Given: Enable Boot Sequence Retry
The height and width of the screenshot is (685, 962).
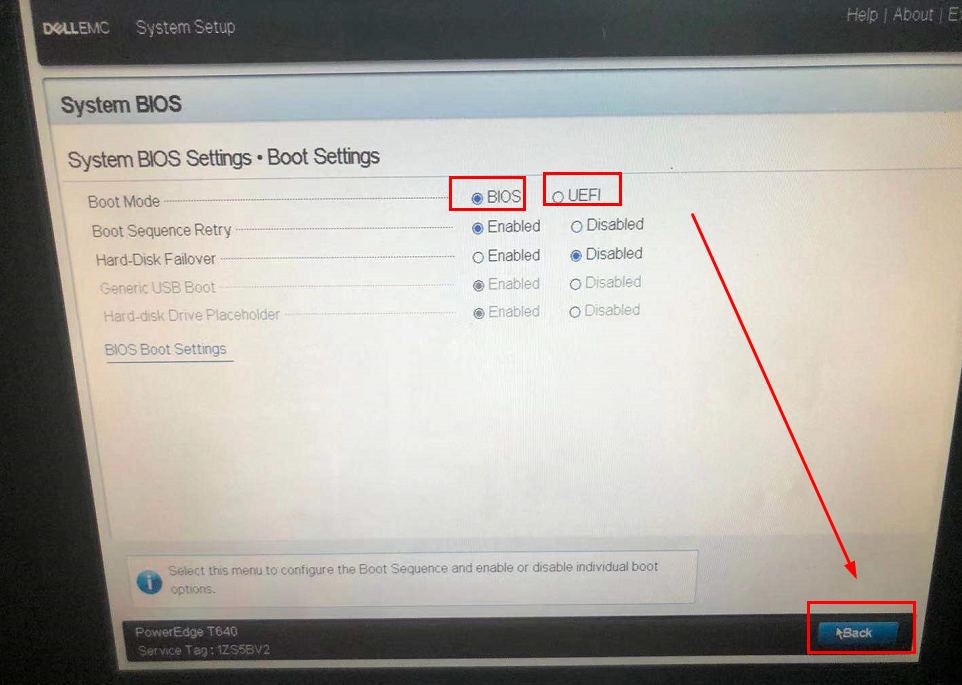Looking at the screenshot, I should click(x=477, y=228).
